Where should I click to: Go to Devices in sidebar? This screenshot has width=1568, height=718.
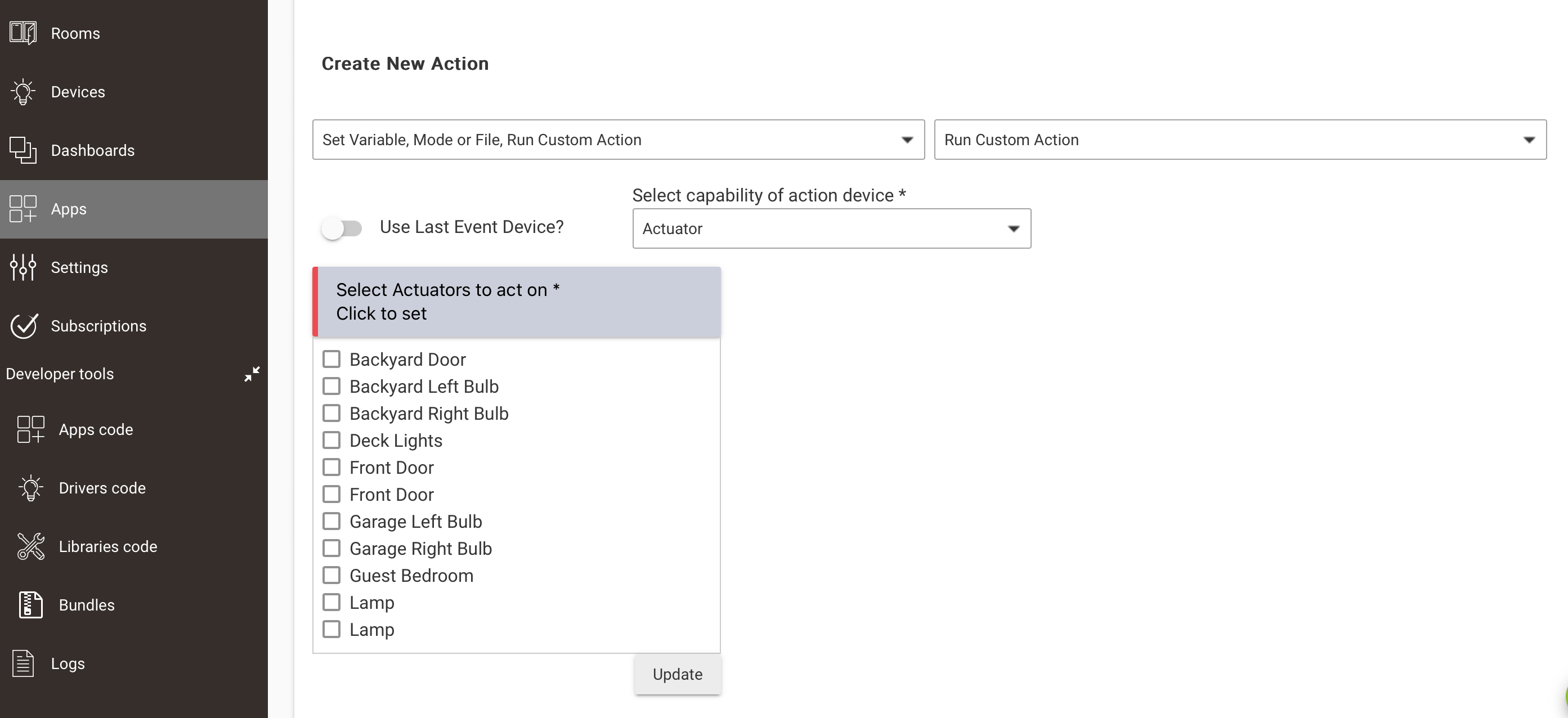coord(134,91)
